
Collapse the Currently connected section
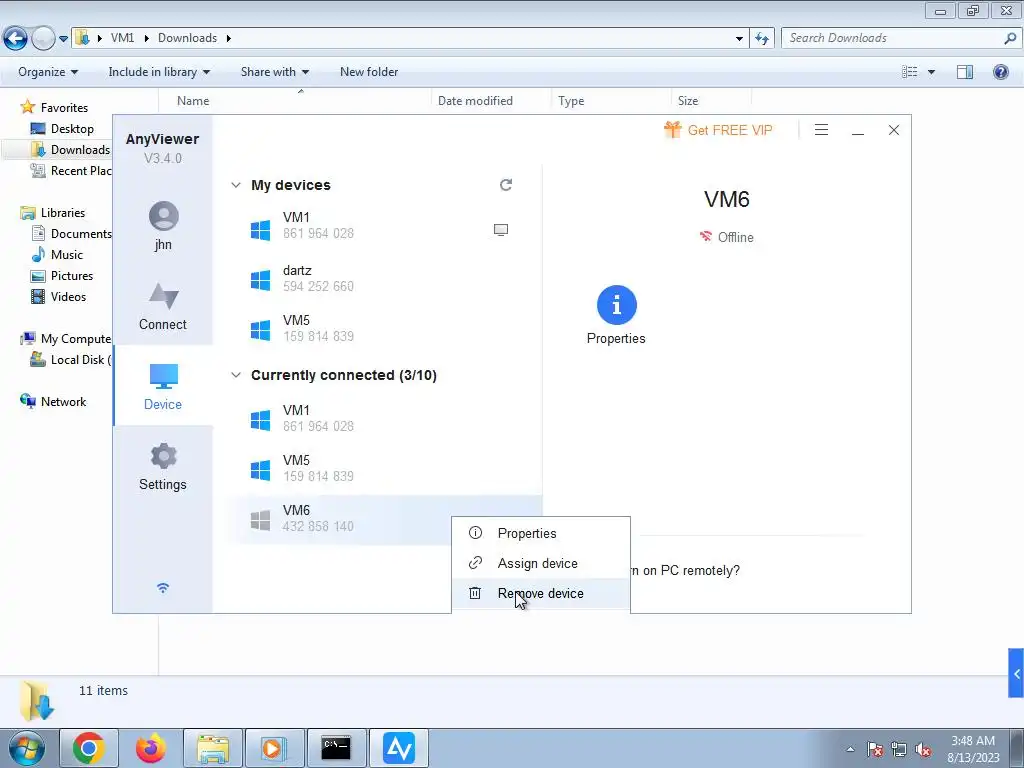pos(236,375)
